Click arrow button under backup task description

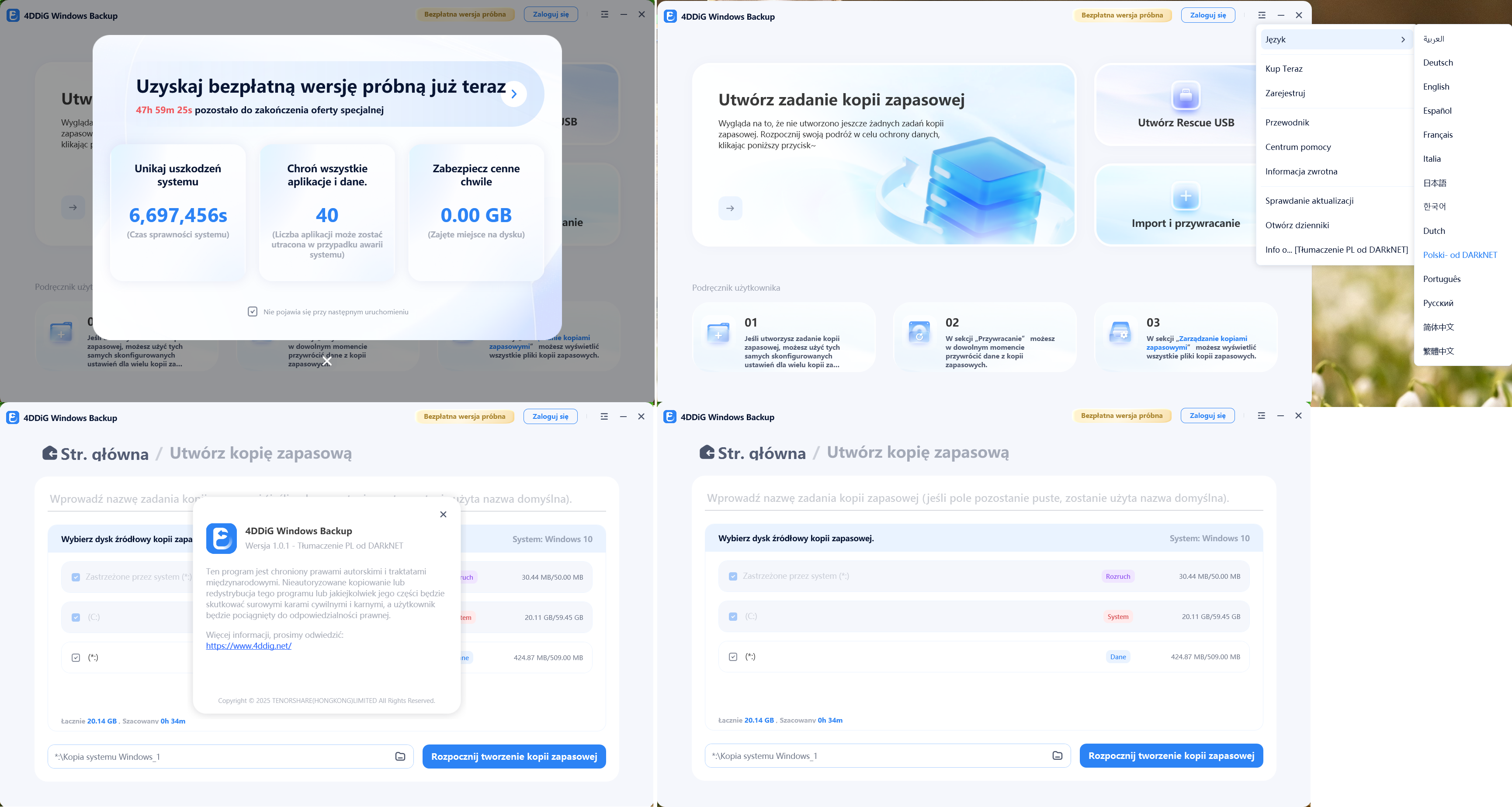[x=730, y=209]
